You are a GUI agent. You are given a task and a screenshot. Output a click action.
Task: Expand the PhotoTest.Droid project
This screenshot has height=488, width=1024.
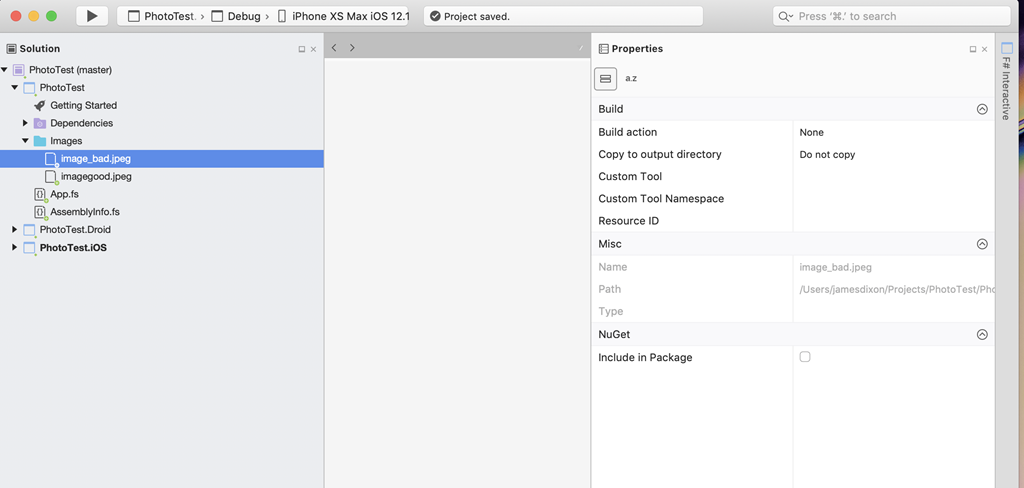click(x=15, y=230)
